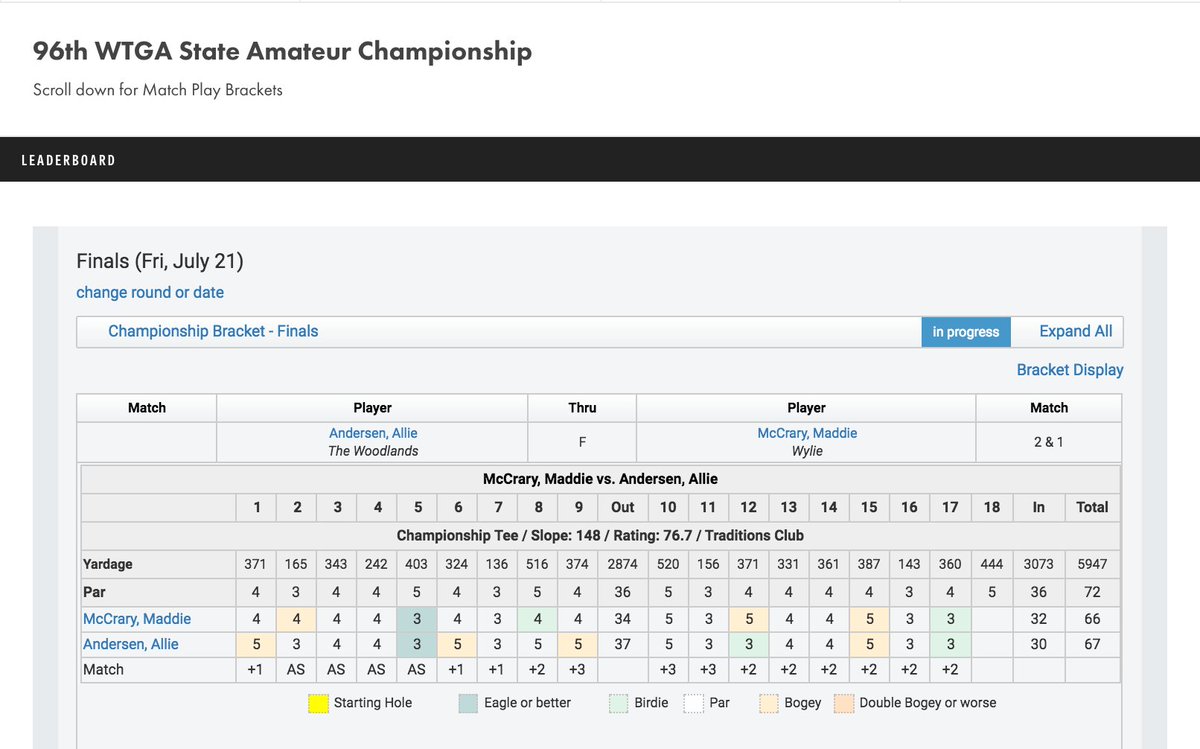Image resolution: width=1200 pixels, height=749 pixels.
Task: Open Andersen, Allie player link in header row
Action: [x=373, y=433]
